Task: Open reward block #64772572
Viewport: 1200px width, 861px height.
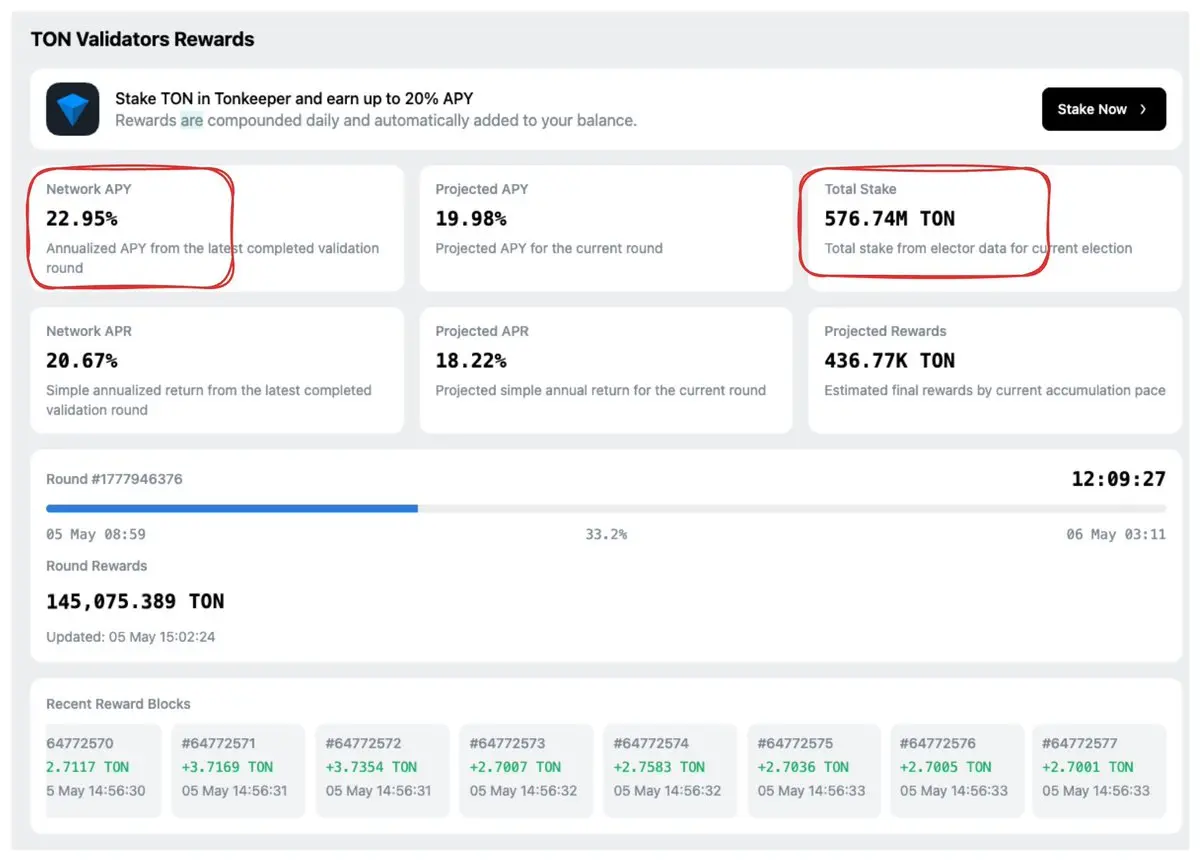Action: [x=382, y=771]
